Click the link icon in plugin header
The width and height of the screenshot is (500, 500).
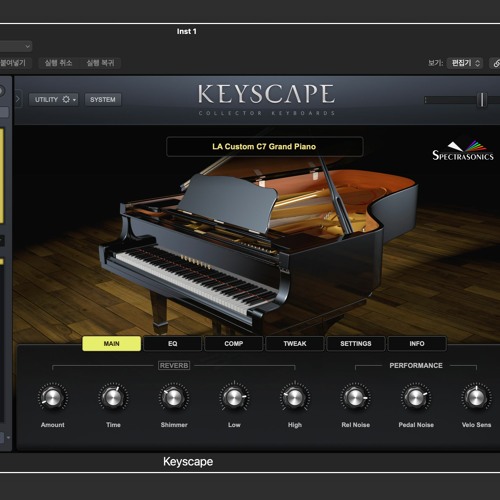click(496, 63)
